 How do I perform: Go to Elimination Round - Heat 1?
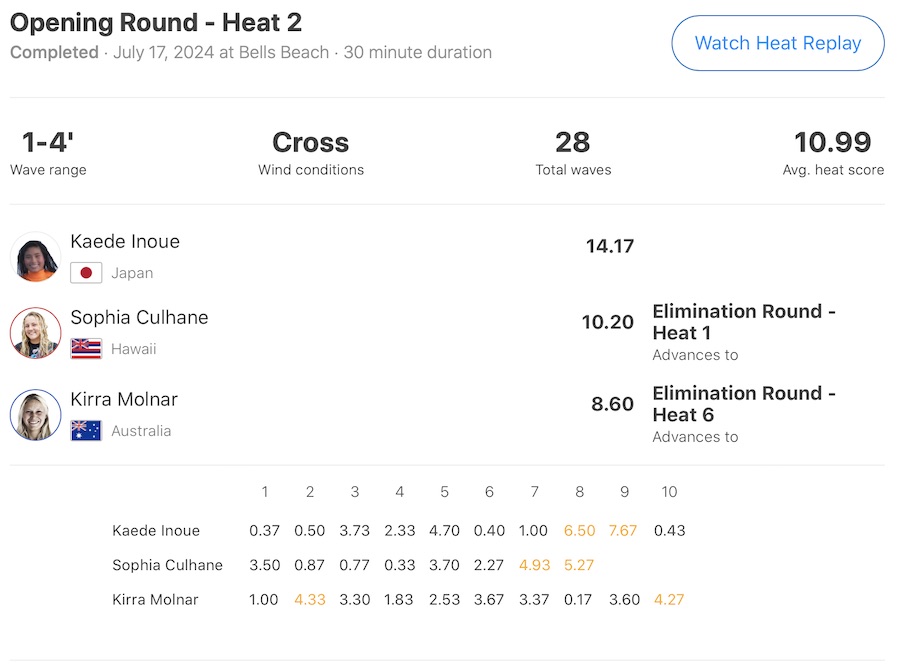[743, 322]
